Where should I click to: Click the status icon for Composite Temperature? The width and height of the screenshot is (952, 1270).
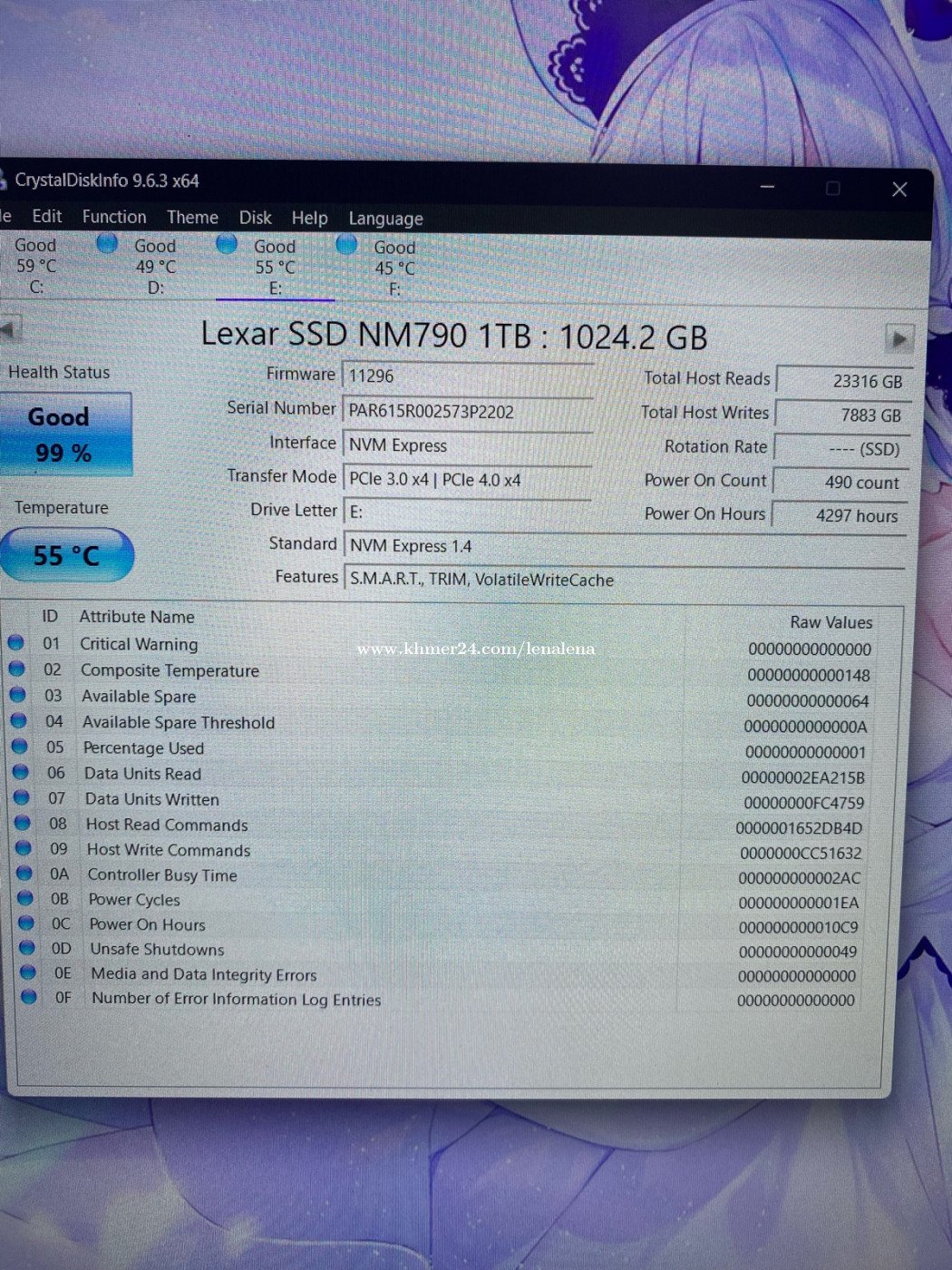tap(16, 669)
